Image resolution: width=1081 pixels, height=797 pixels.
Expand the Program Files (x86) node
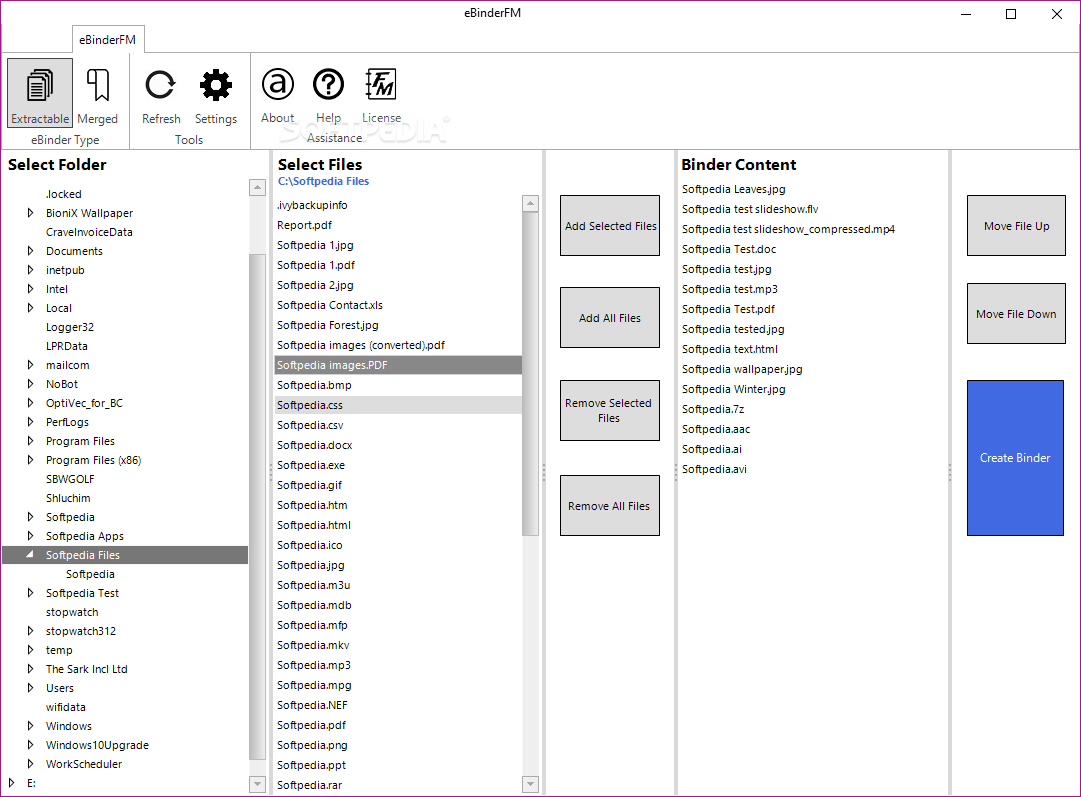[x=30, y=460]
